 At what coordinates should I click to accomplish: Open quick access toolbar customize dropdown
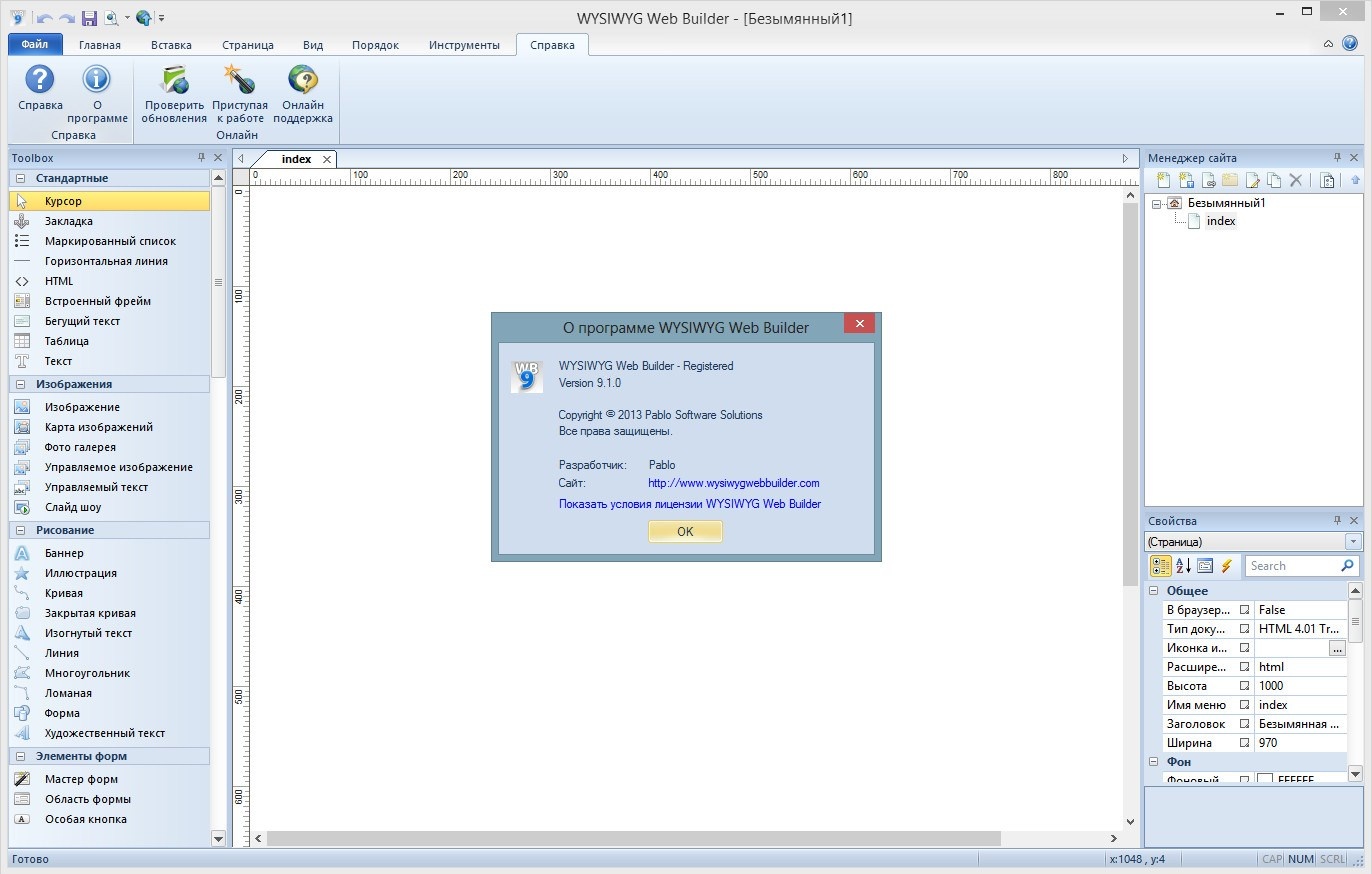162,18
